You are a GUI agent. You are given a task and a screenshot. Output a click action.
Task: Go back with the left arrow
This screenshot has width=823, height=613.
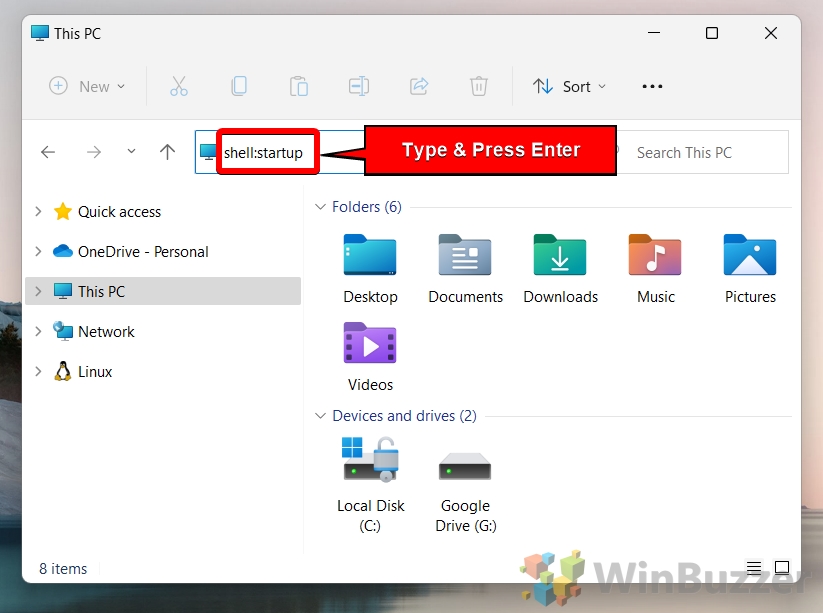click(48, 152)
